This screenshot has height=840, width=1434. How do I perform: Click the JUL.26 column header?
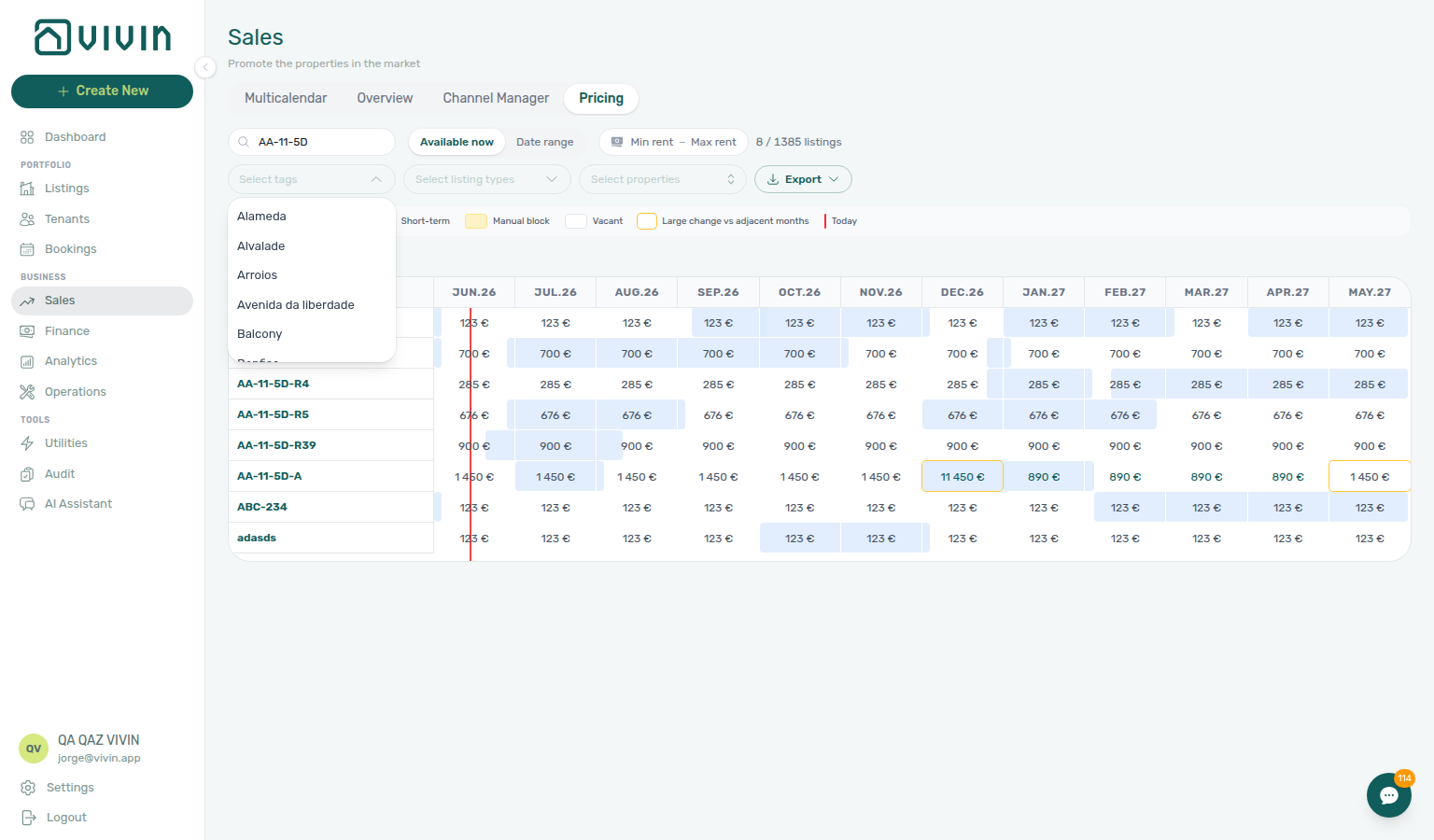pos(555,292)
